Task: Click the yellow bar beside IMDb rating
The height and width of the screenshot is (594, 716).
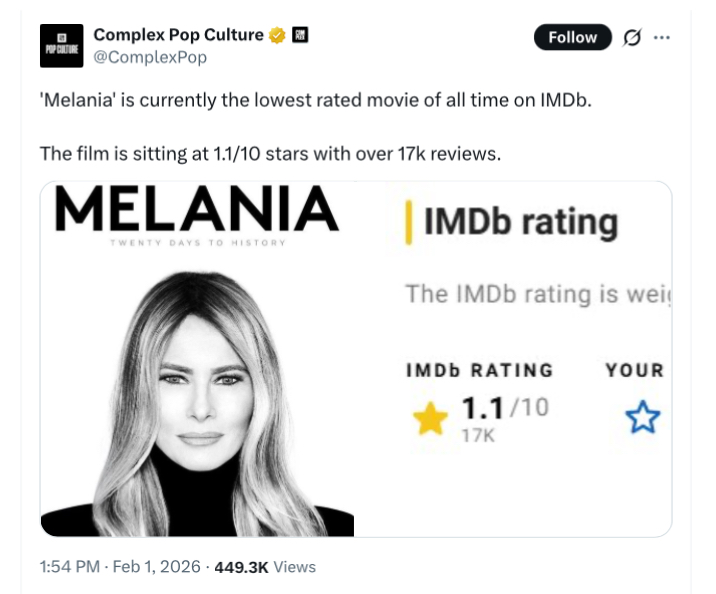Action: click(x=407, y=222)
